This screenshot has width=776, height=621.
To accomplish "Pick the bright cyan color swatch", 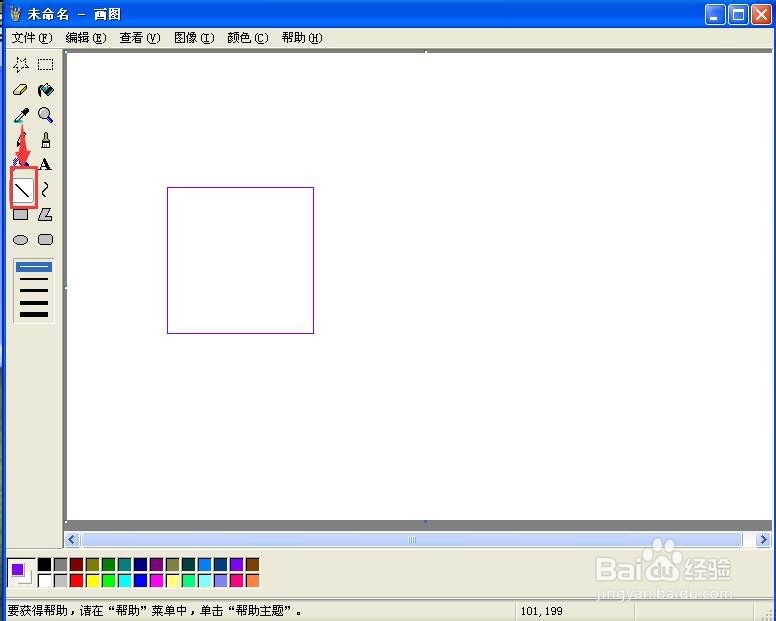I will pyautogui.click(x=125, y=580).
